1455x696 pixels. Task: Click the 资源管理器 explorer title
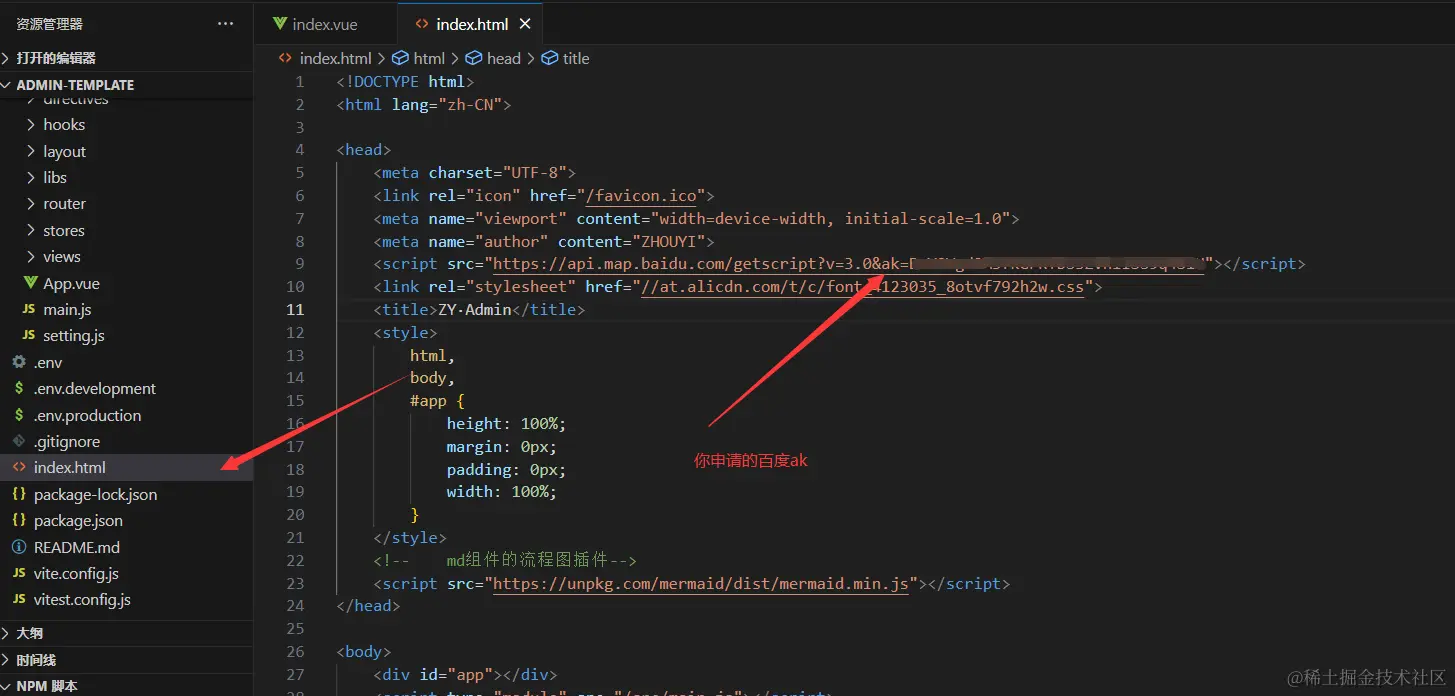49,24
